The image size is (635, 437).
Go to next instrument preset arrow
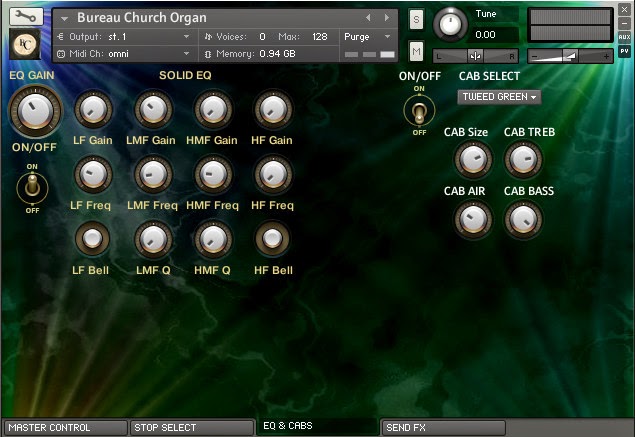coord(387,17)
